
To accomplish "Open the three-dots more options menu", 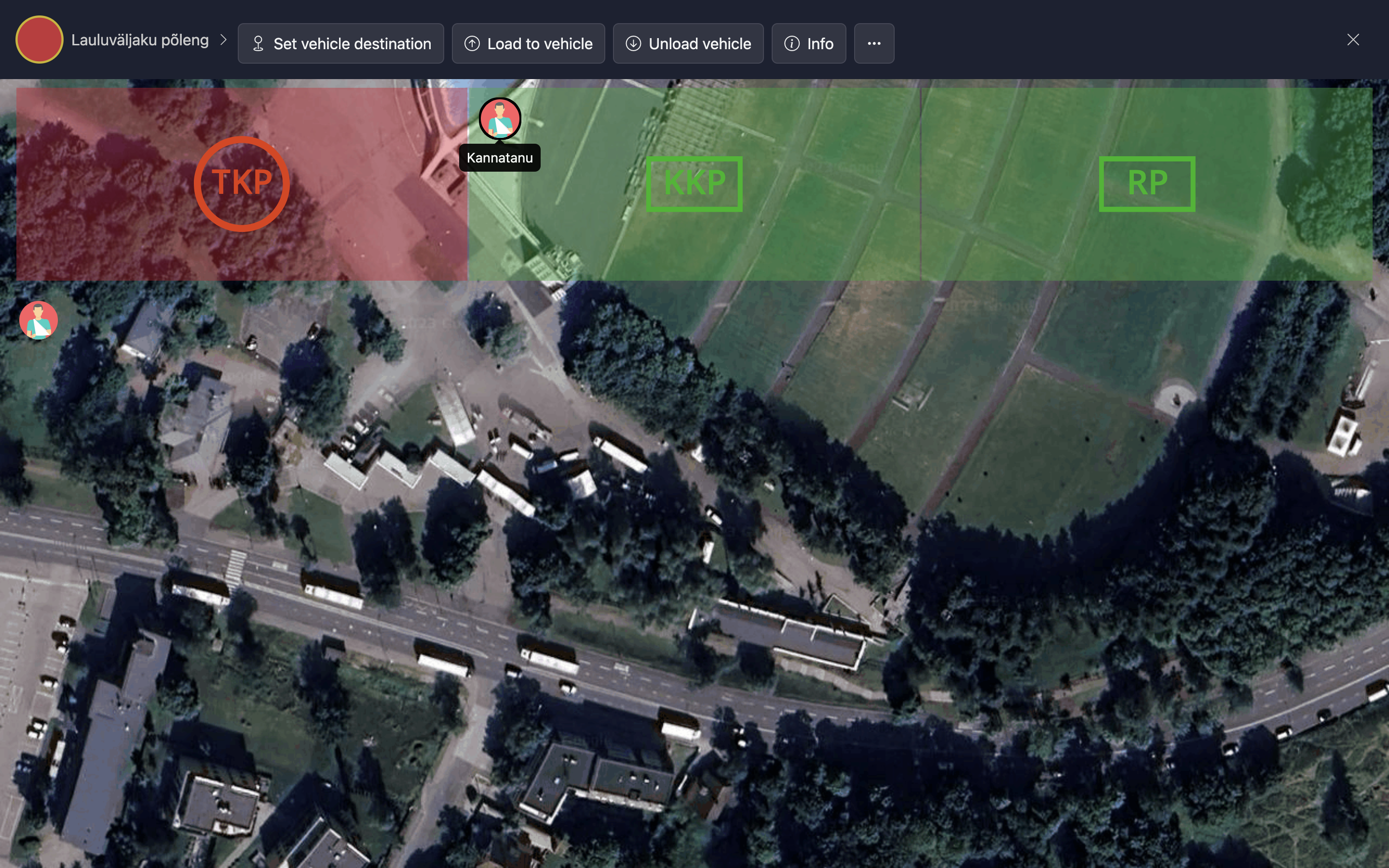I will 873,43.
